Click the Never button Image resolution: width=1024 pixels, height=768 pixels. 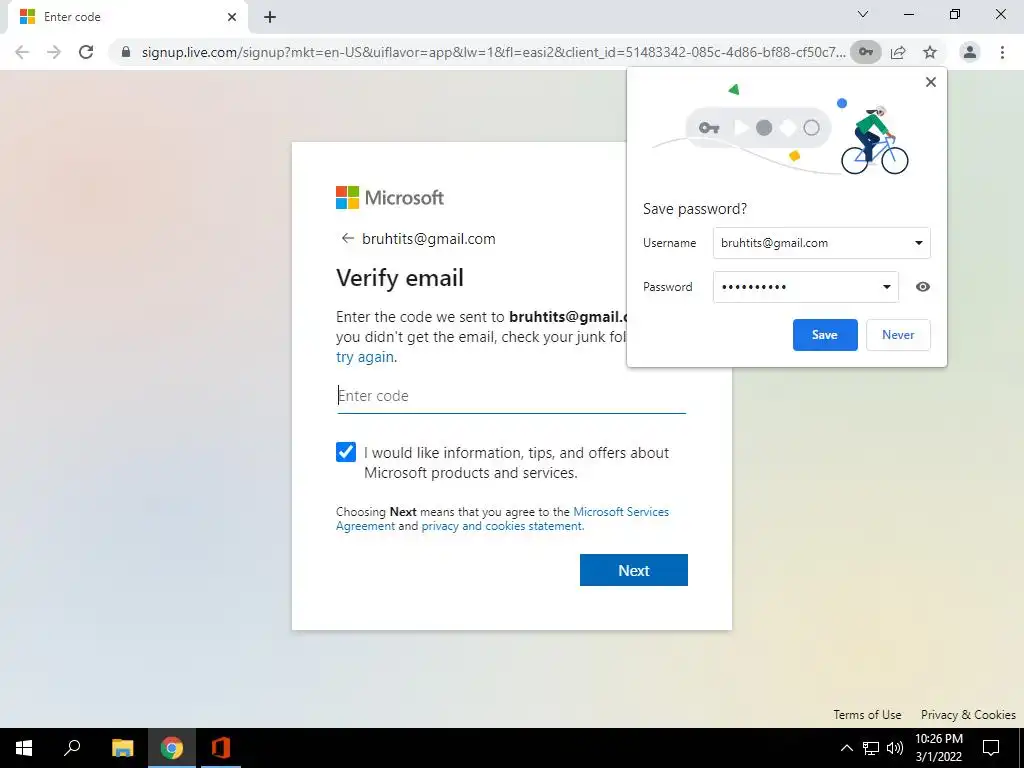(x=898, y=335)
